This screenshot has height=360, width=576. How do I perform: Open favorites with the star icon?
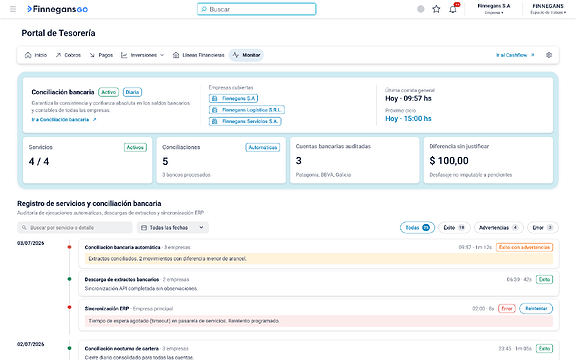436,9
